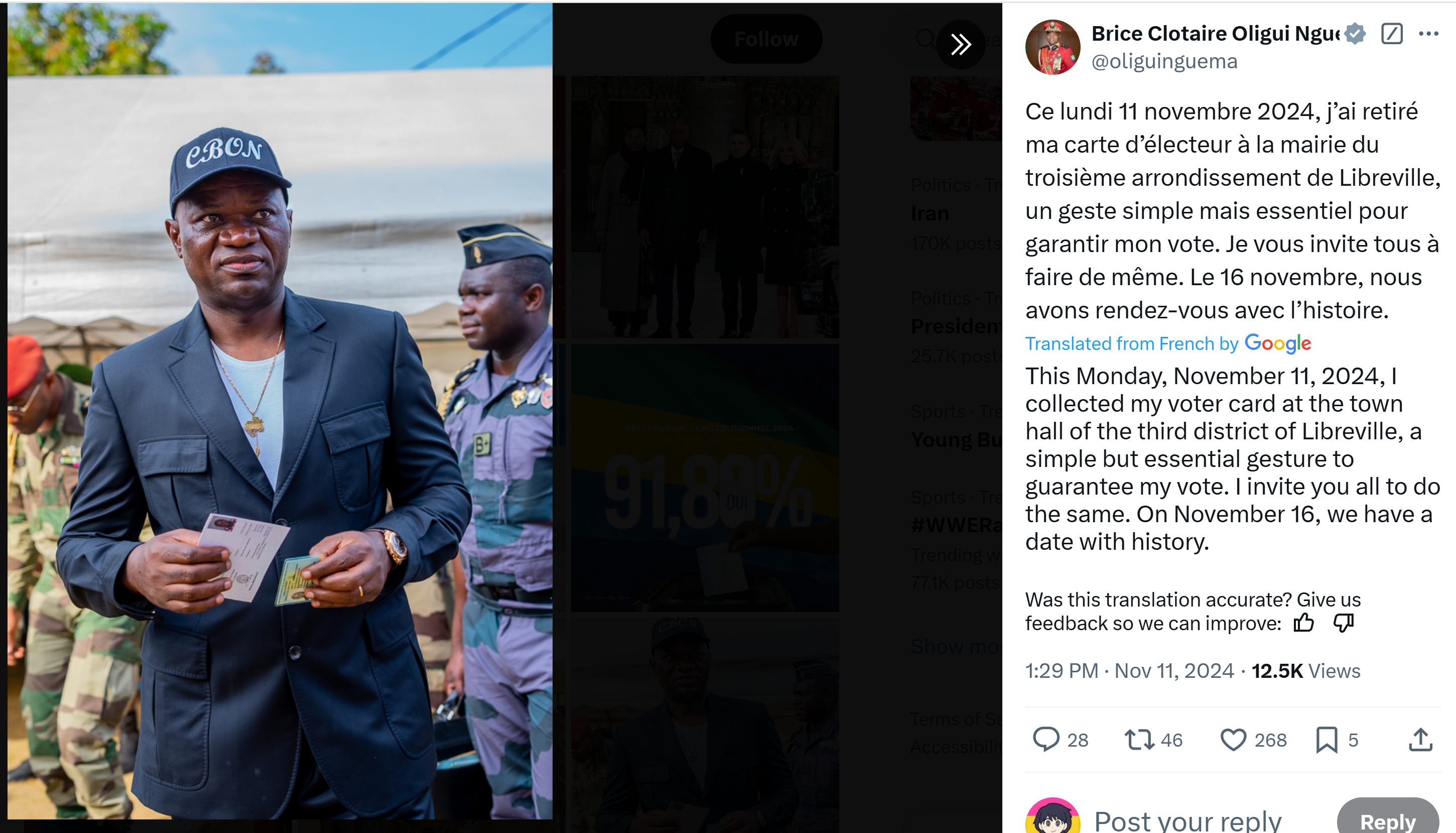The image size is (1456, 833).
Task: Repost this tweet with retweet icon
Action: 1139,739
